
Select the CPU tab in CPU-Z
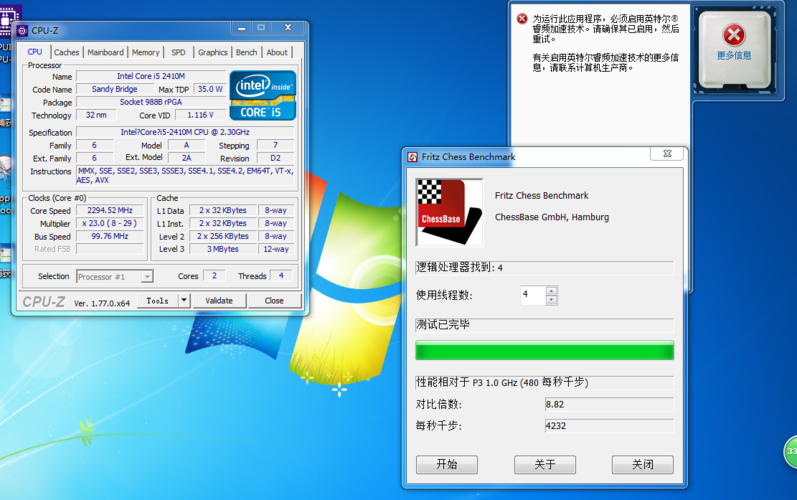click(35, 52)
